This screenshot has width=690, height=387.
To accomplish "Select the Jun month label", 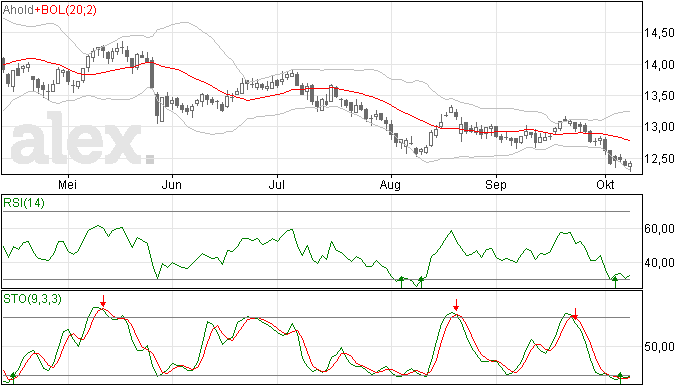I will tap(172, 185).
